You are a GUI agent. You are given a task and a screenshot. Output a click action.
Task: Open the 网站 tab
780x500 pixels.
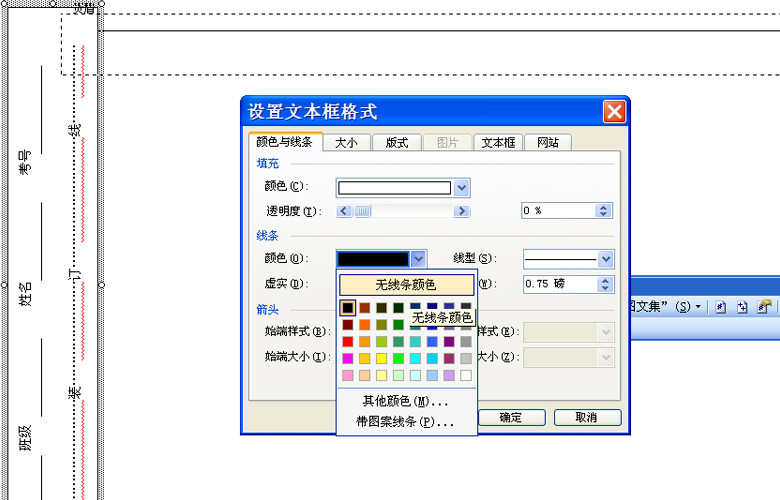548,143
